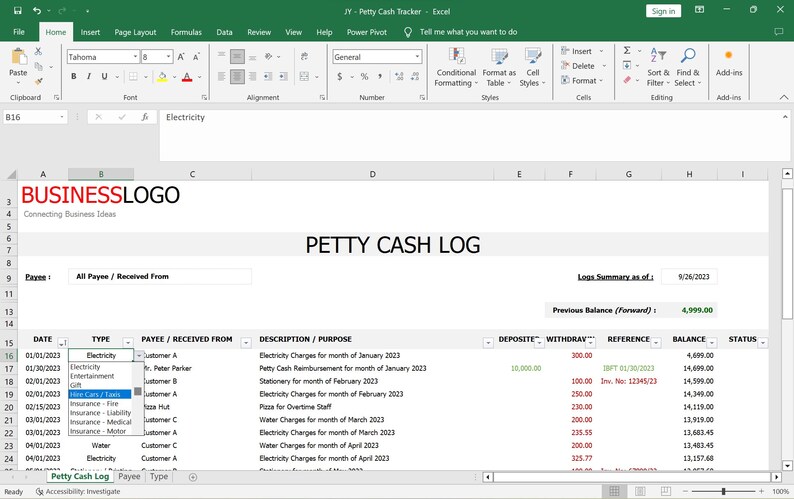Image resolution: width=794 pixels, height=499 pixels.
Task: Increase the font size
Action: [181, 57]
